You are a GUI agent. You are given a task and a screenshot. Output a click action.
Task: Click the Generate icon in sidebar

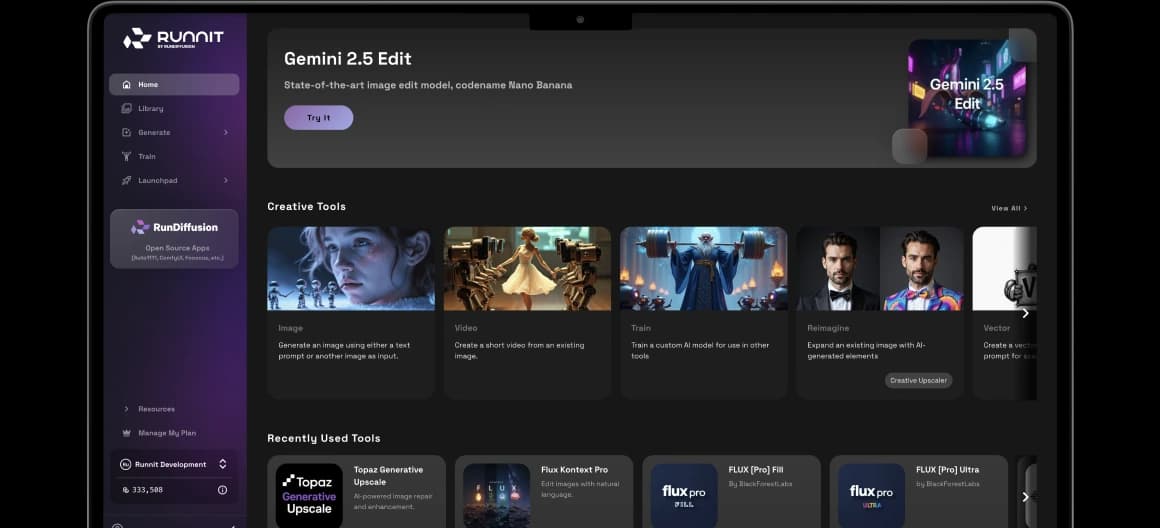(127, 132)
